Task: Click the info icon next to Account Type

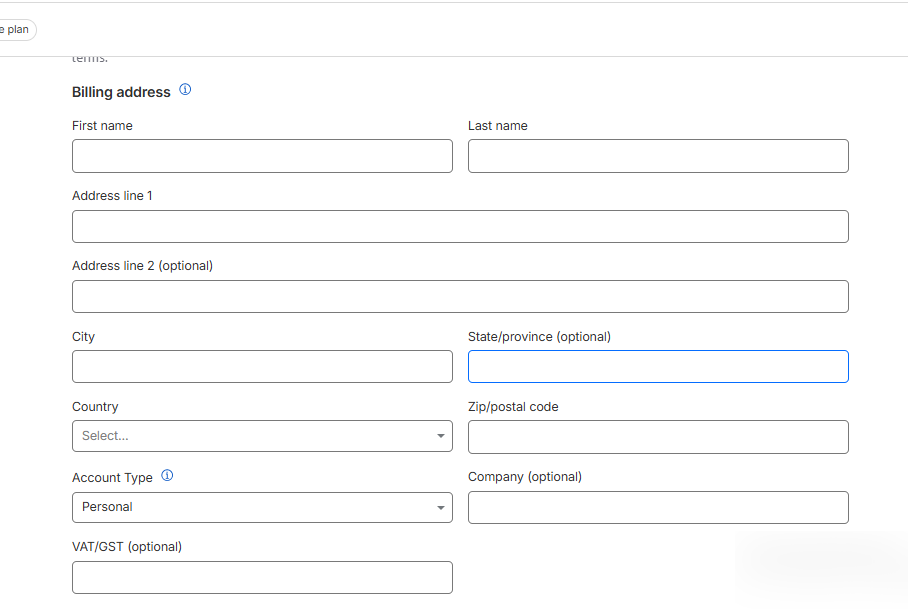Action: tap(167, 475)
